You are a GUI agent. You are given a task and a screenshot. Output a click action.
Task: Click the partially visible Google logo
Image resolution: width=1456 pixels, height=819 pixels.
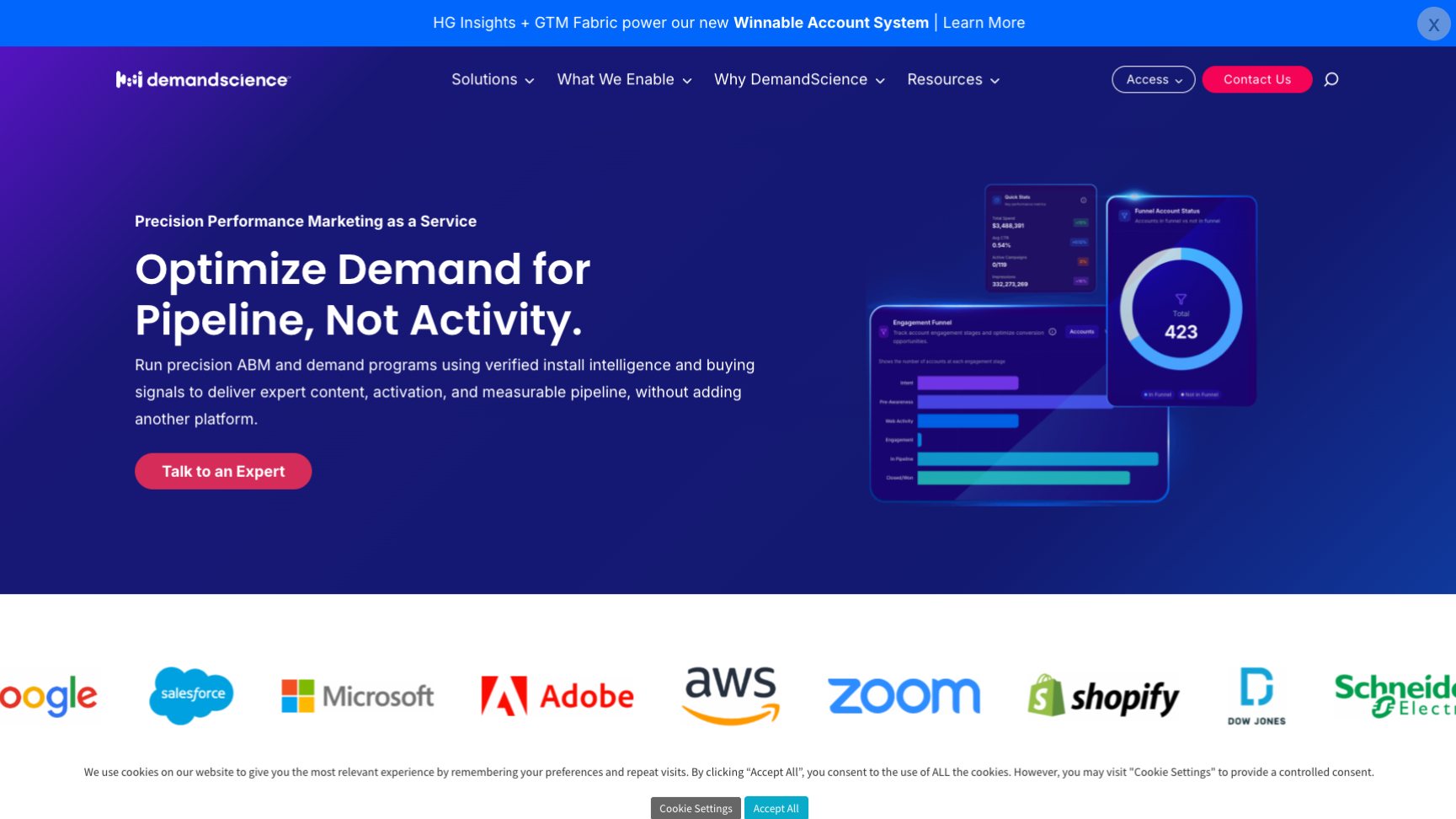pyautogui.click(x=49, y=696)
